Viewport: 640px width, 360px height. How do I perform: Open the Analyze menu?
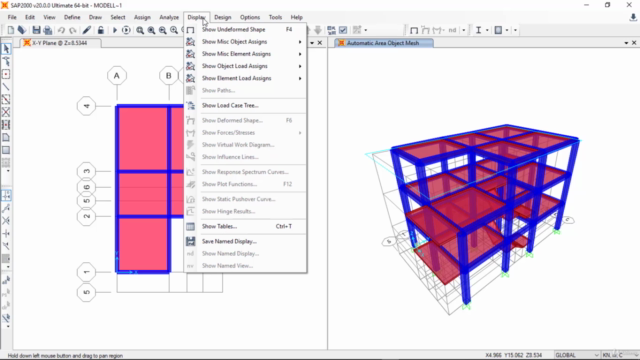coord(169,17)
